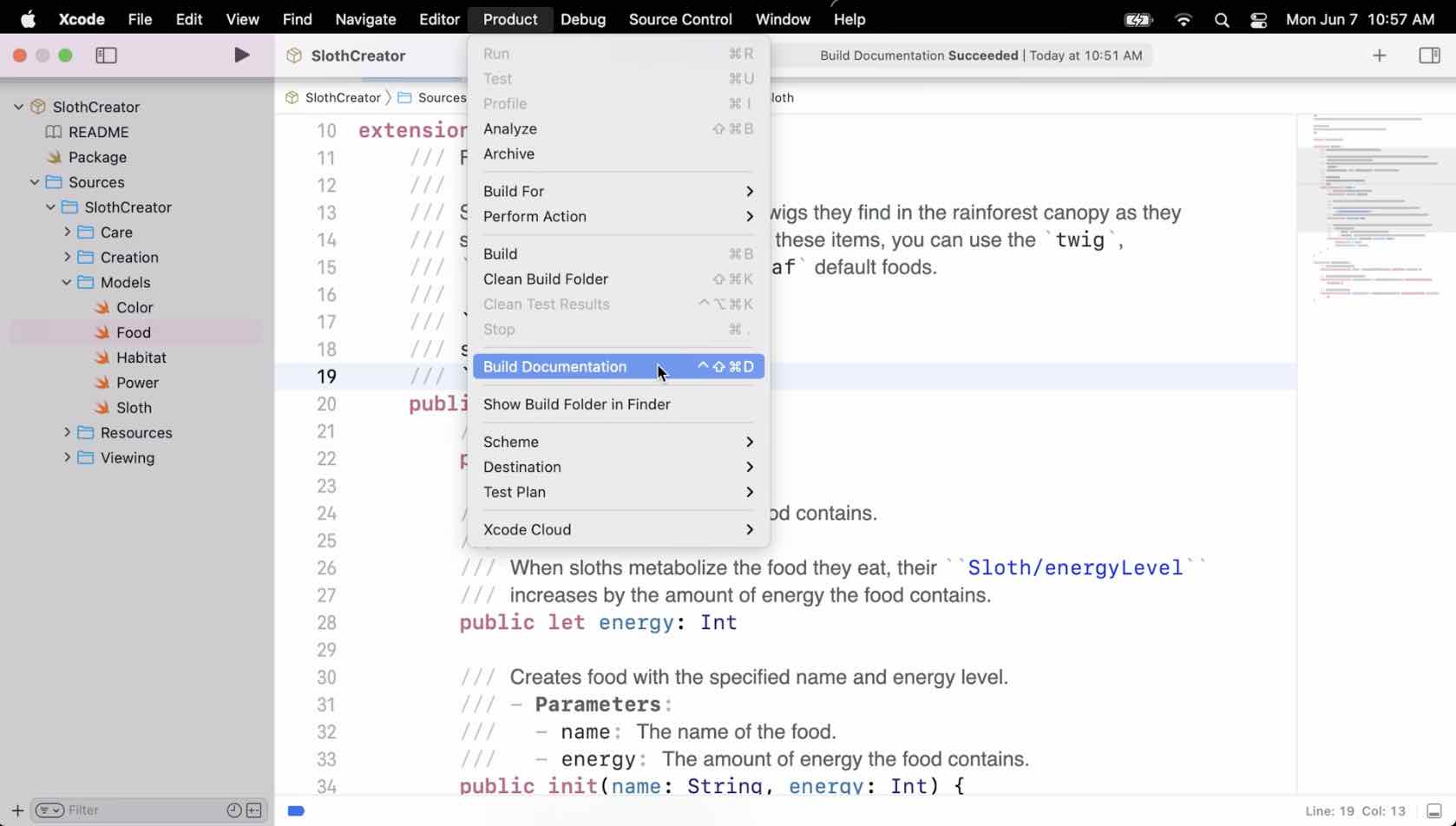Open the Package manifest file
Viewport: 1456px width, 826px height.
[97, 157]
